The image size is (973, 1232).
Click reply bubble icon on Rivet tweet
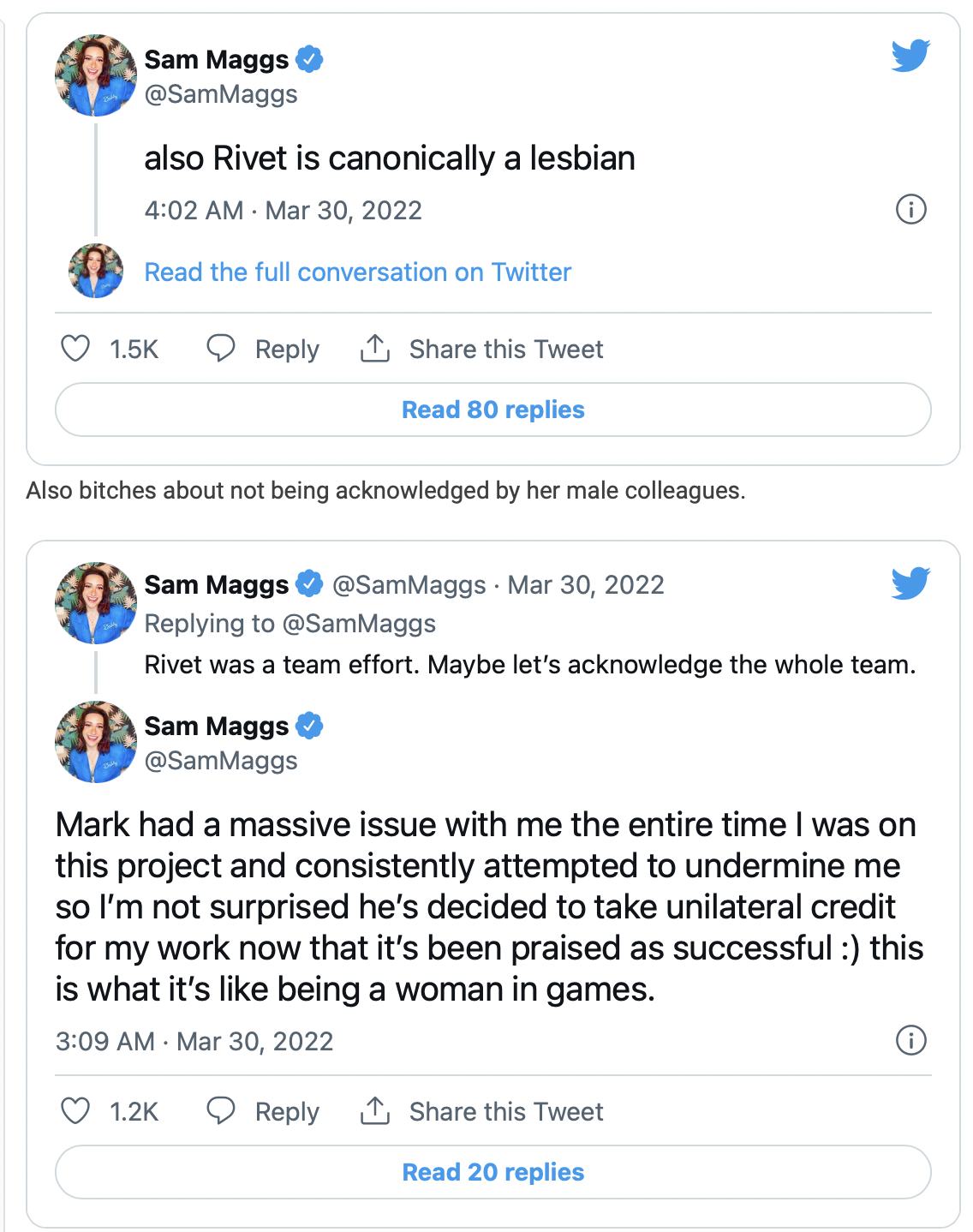221,348
